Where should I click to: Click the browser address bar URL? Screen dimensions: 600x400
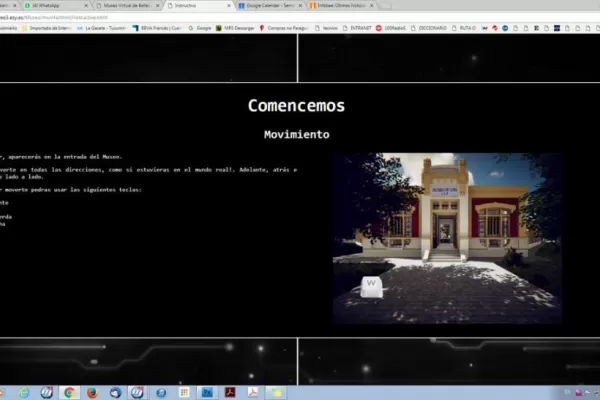(x=54, y=18)
